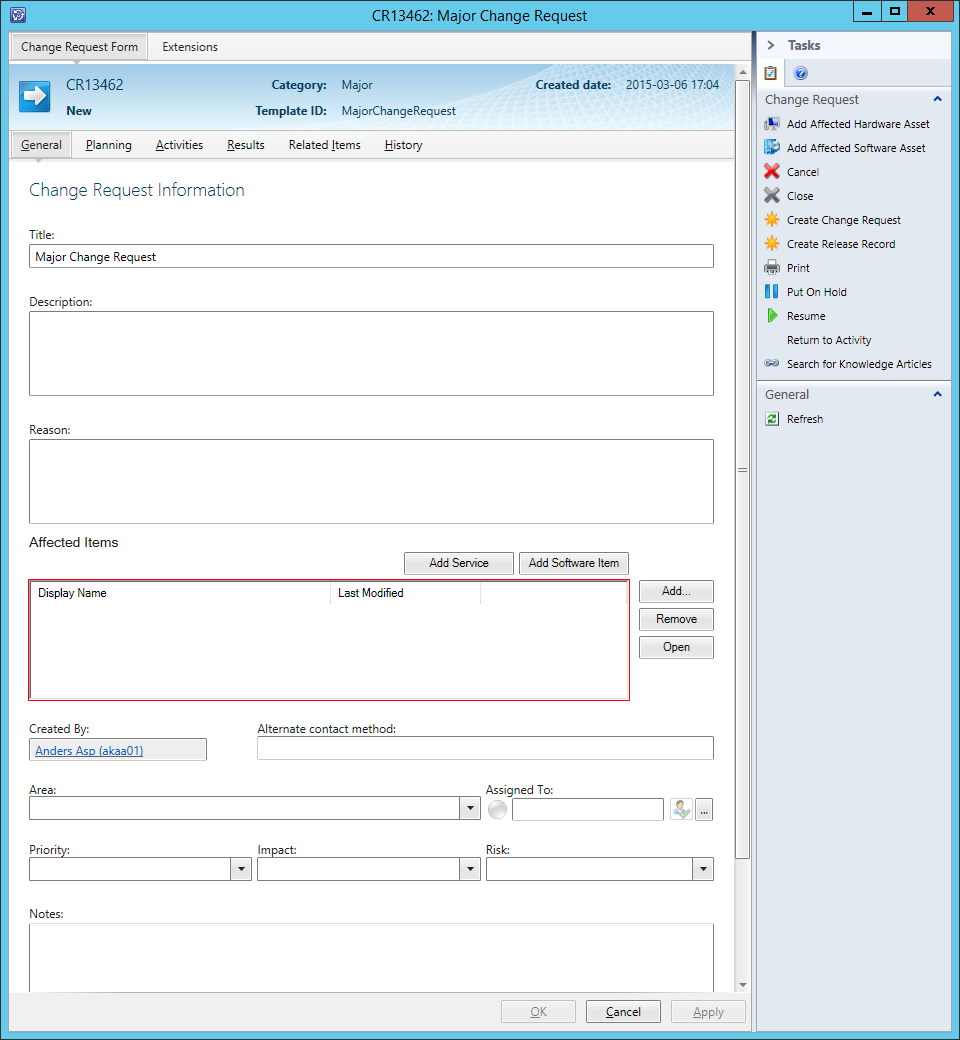This screenshot has height=1040, width=960.
Task: Click the Assigned To text field
Action: tap(588, 809)
